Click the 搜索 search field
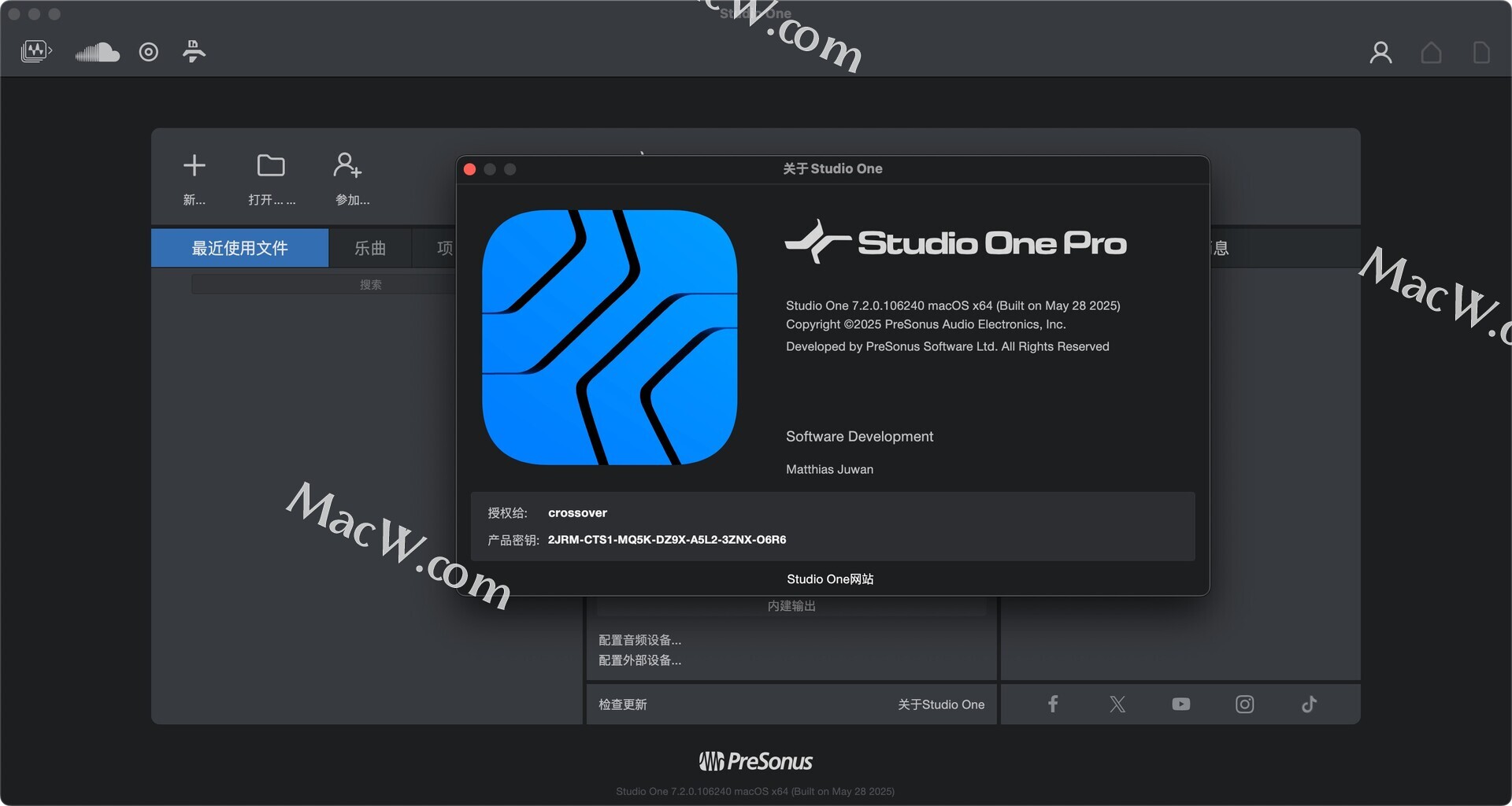The image size is (1512, 806). coord(324,284)
